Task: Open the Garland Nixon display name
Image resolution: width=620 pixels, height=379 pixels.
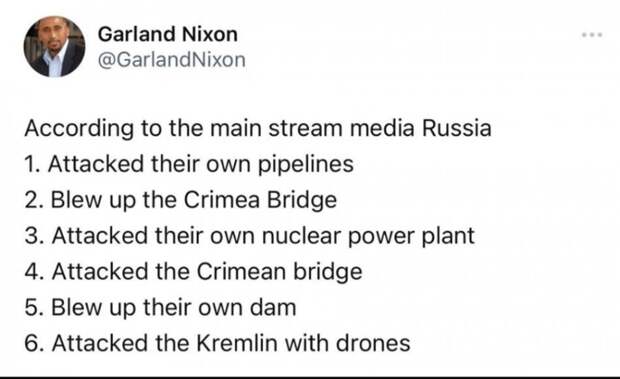Action: coord(168,34)
